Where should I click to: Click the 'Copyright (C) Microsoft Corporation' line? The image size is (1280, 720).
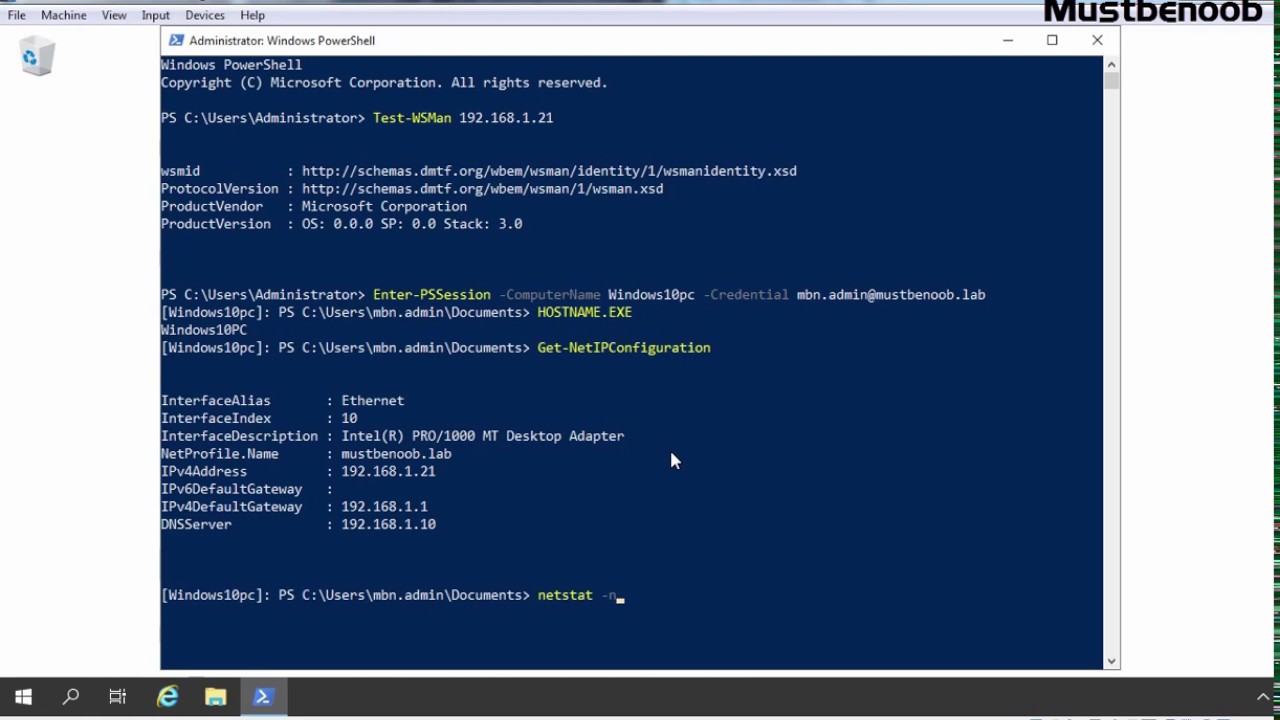coord(384,83)
